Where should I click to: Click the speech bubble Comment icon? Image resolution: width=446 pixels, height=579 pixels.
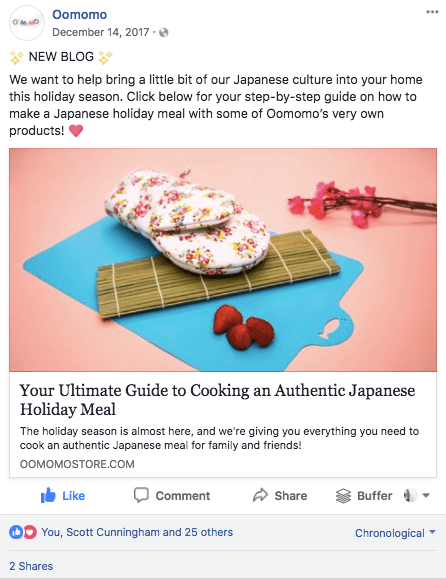point(141,495)
